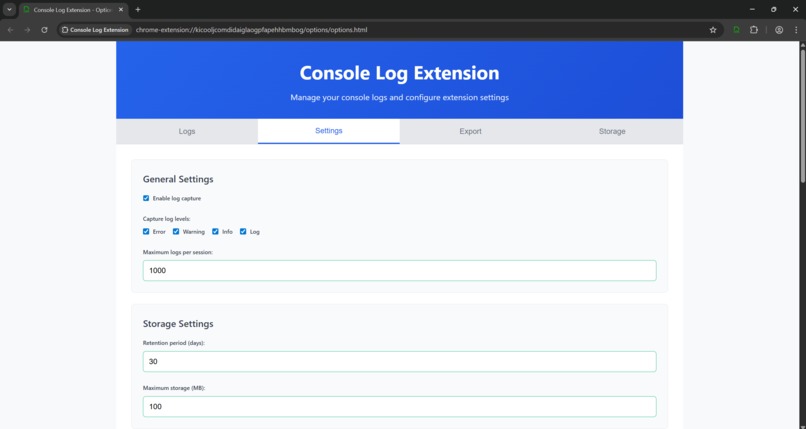Open the tab search dropdown arrow

point(9,10)
